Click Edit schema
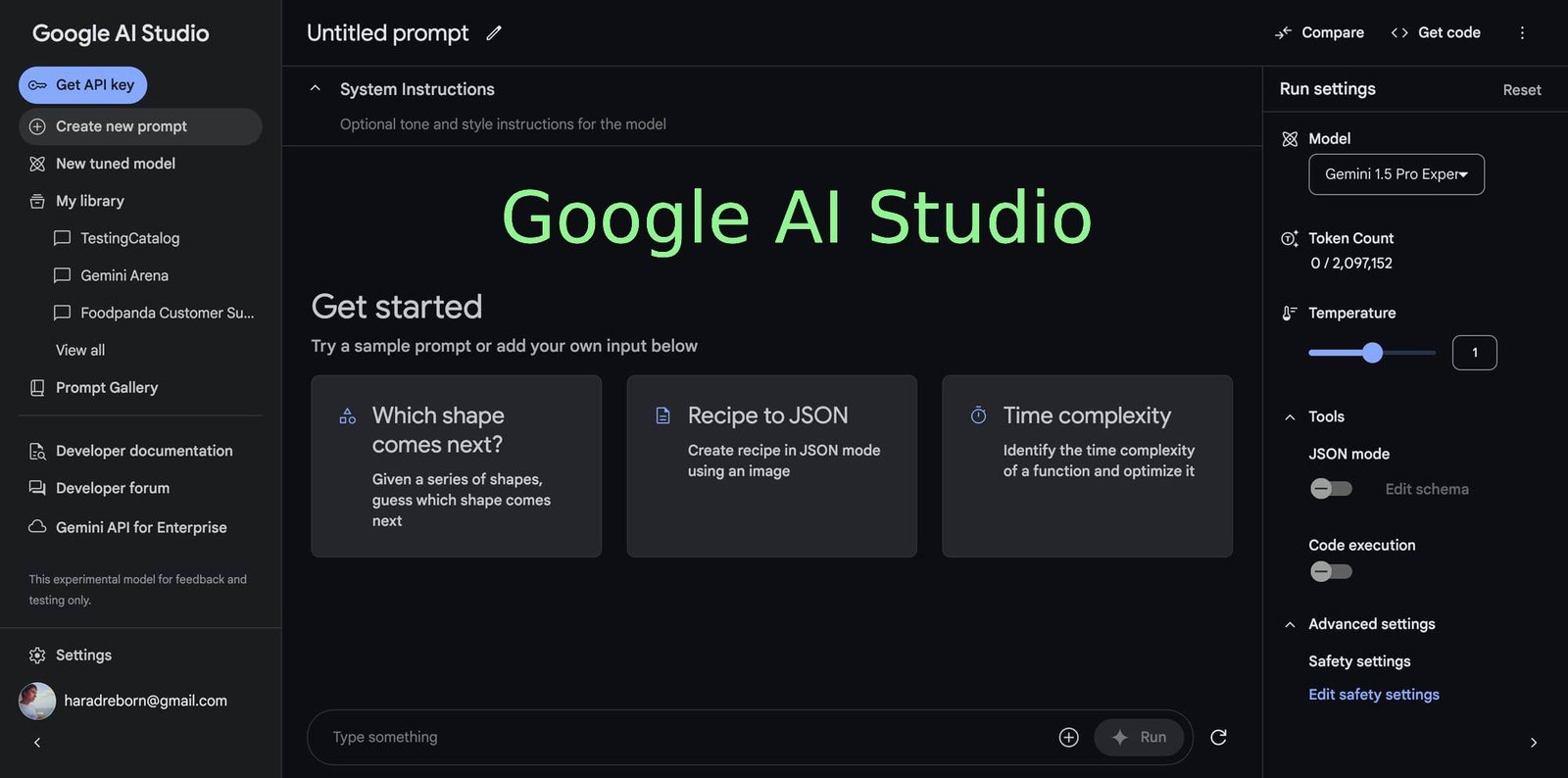The width and height of the screenshot is (1568, 778). 1427,489
